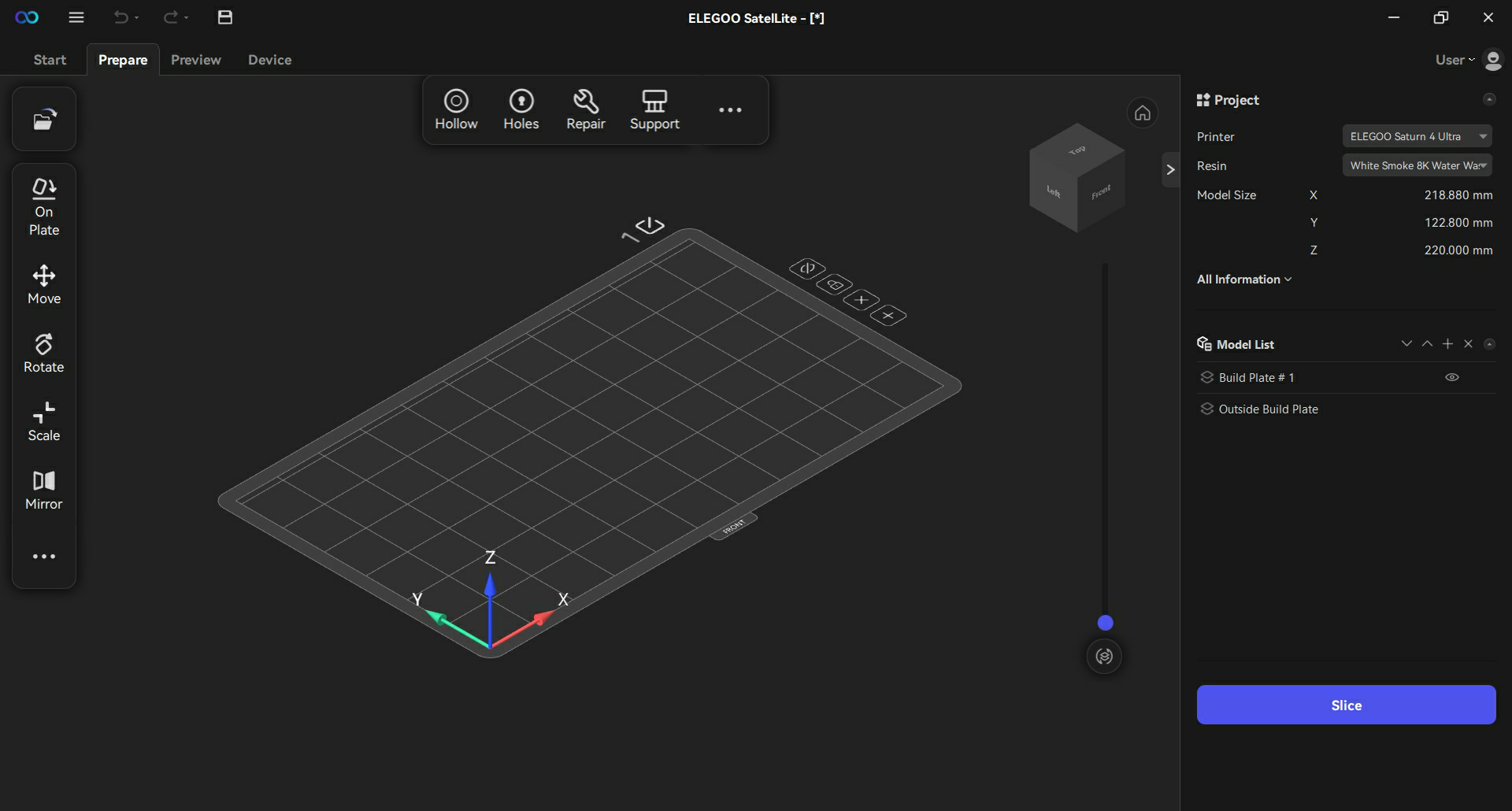Move selected model up in Model List
The width and height of the screenshot is (1512, 811).
[x=1427, y=344]
